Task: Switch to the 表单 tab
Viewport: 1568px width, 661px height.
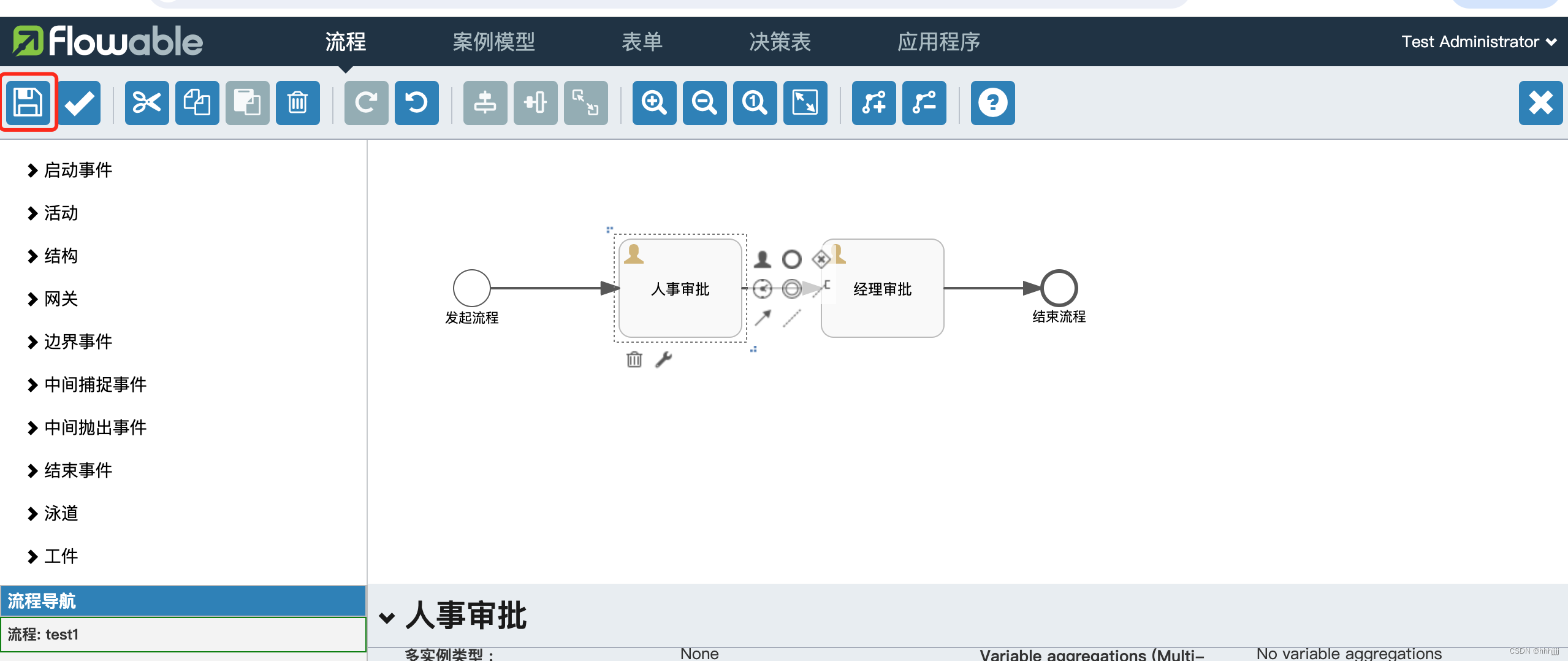Action: coord(642,42)
